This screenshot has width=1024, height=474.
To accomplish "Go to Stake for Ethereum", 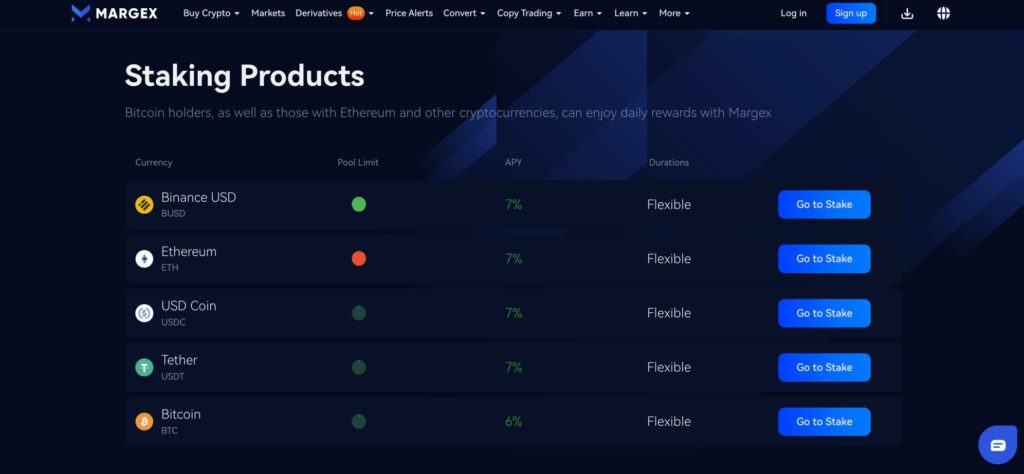I will pyautogui.click(x=824, y=259).
